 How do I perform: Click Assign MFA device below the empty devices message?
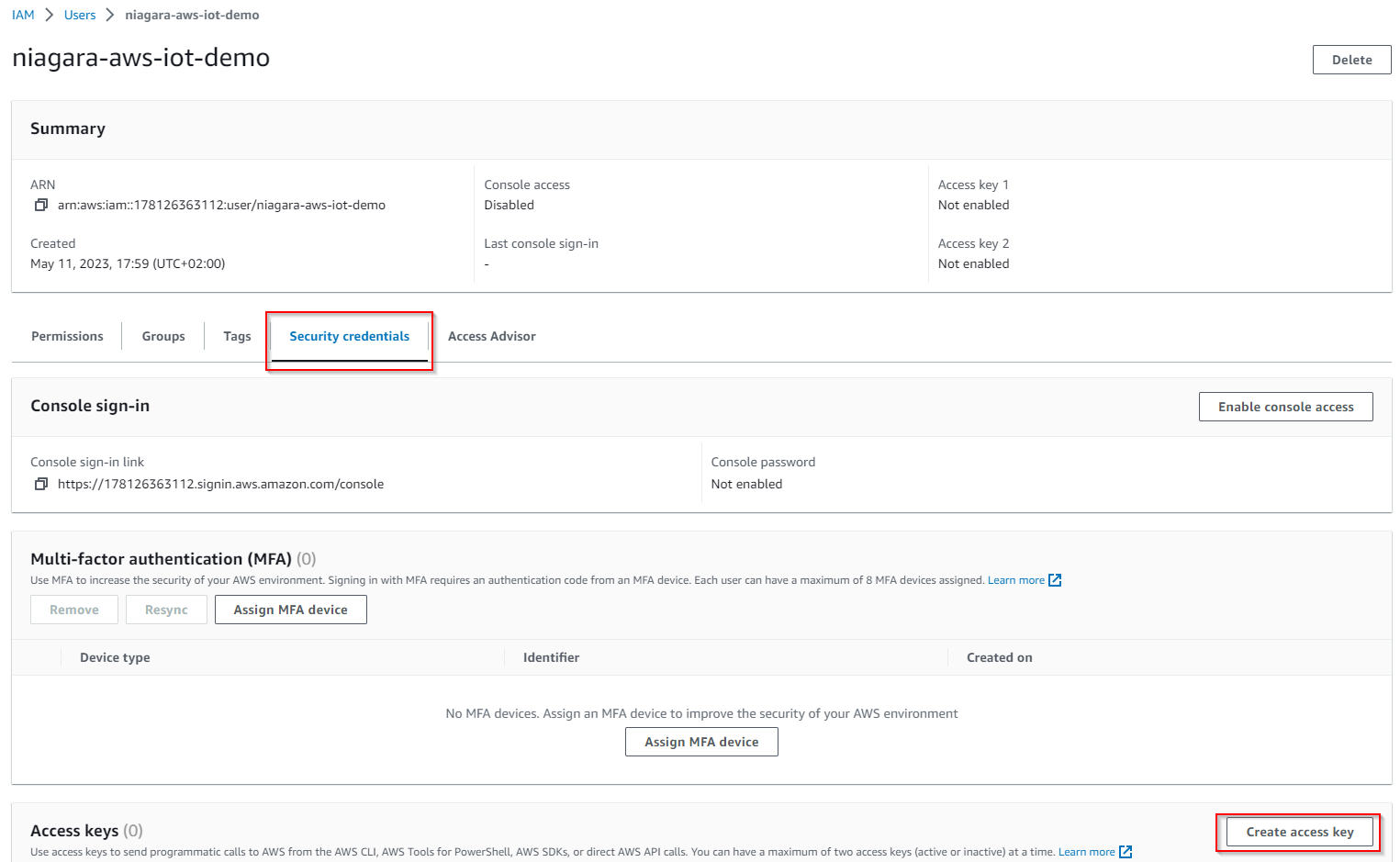click(x=701, y=742)
